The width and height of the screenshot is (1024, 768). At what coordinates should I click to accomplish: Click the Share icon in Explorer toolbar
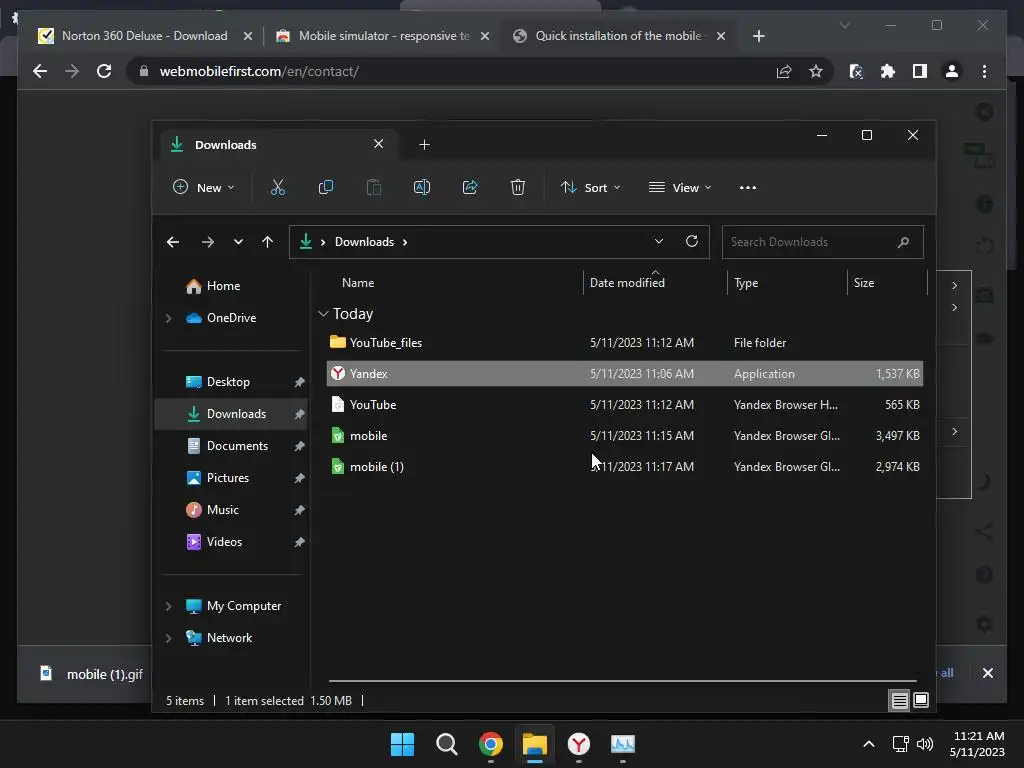click(470, 187)
